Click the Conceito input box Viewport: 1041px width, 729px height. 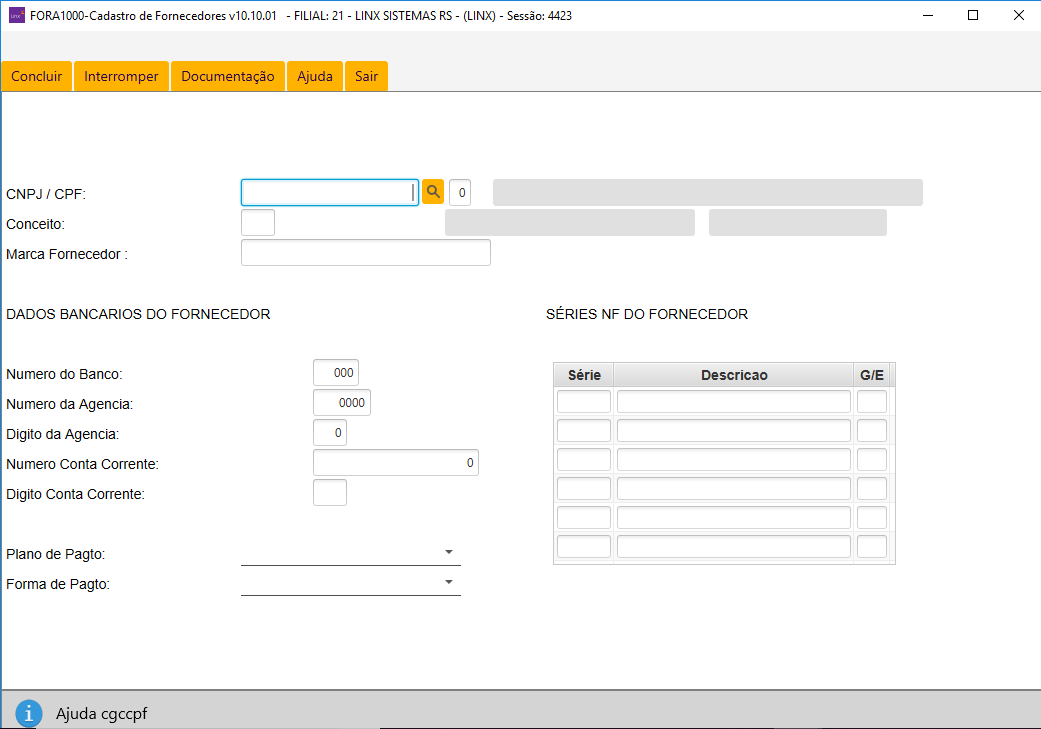258,222
